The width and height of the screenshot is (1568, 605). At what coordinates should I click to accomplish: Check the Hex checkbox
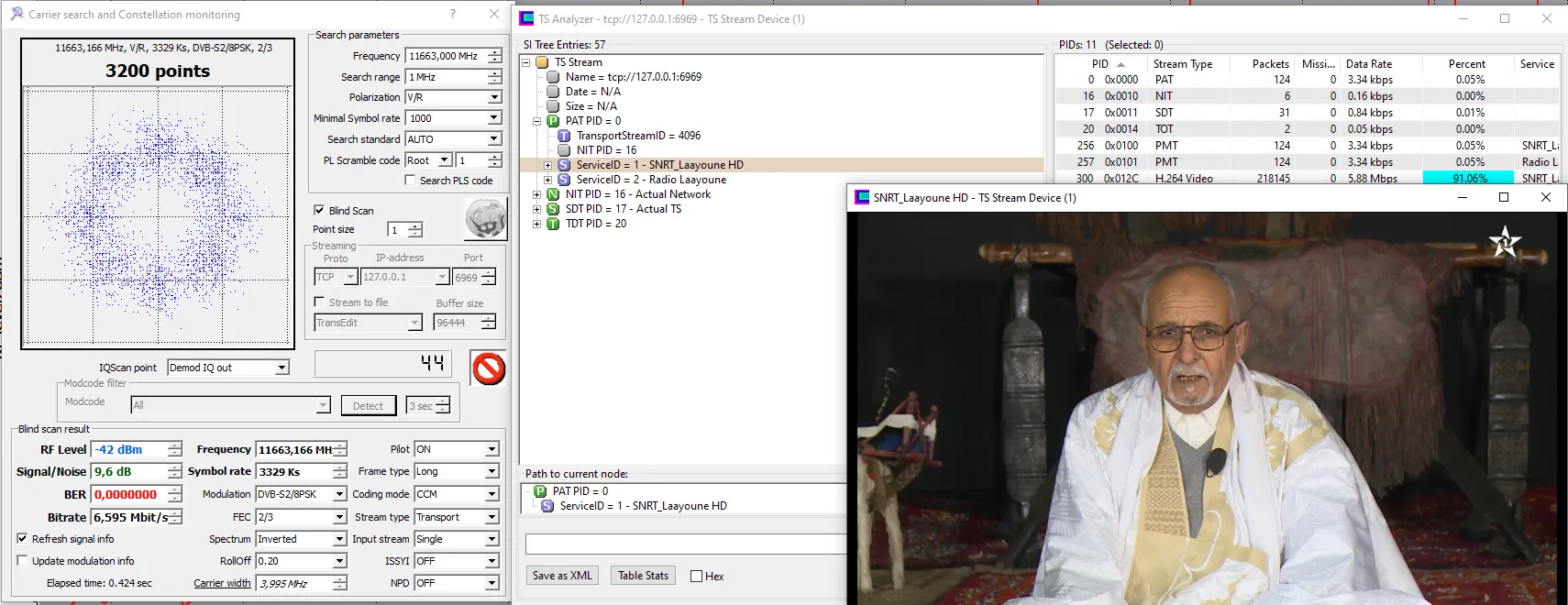[696, 577]
